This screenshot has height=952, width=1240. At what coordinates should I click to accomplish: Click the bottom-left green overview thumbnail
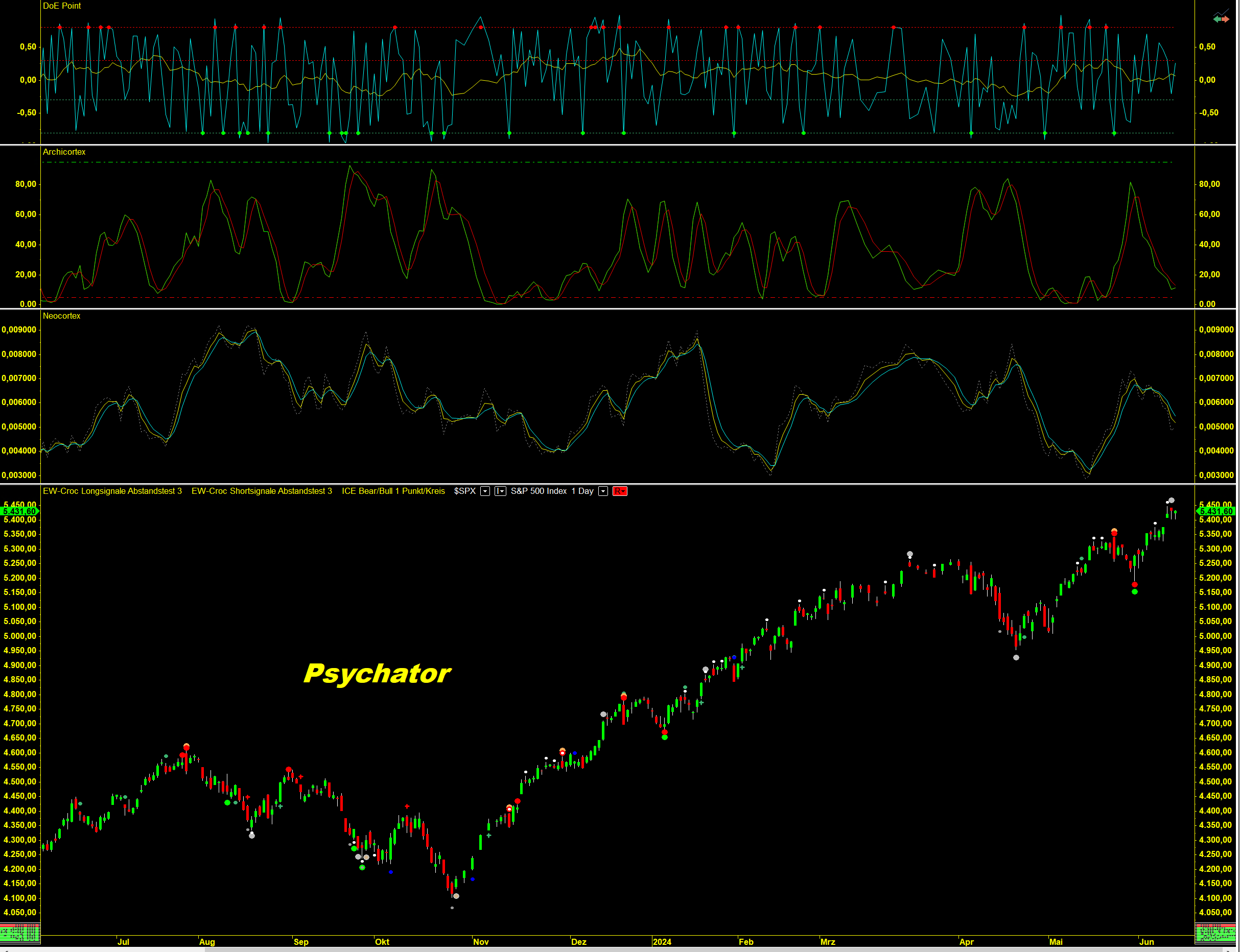[x=20, y=933]
